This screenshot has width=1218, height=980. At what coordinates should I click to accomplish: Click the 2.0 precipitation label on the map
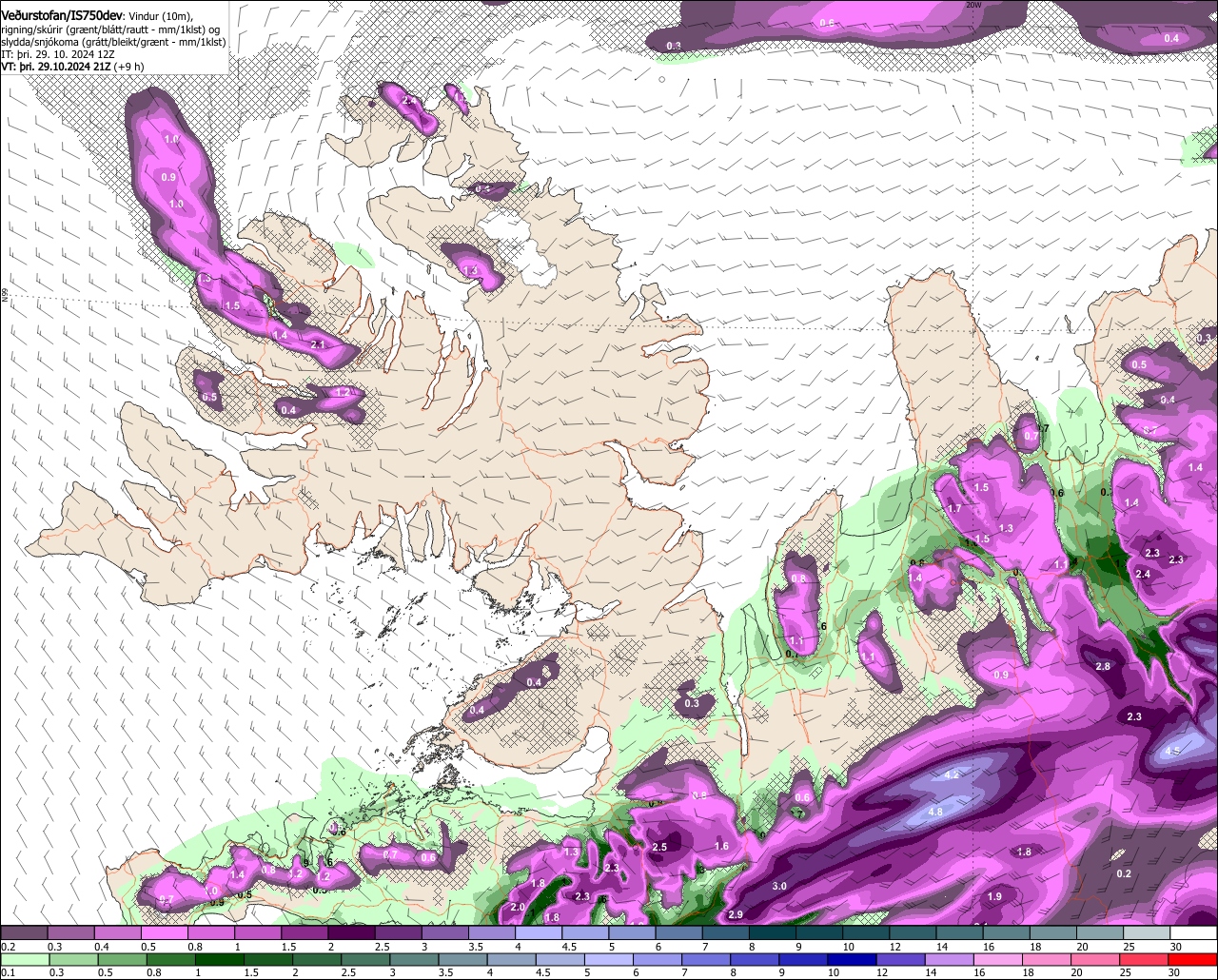click(518, 908)
